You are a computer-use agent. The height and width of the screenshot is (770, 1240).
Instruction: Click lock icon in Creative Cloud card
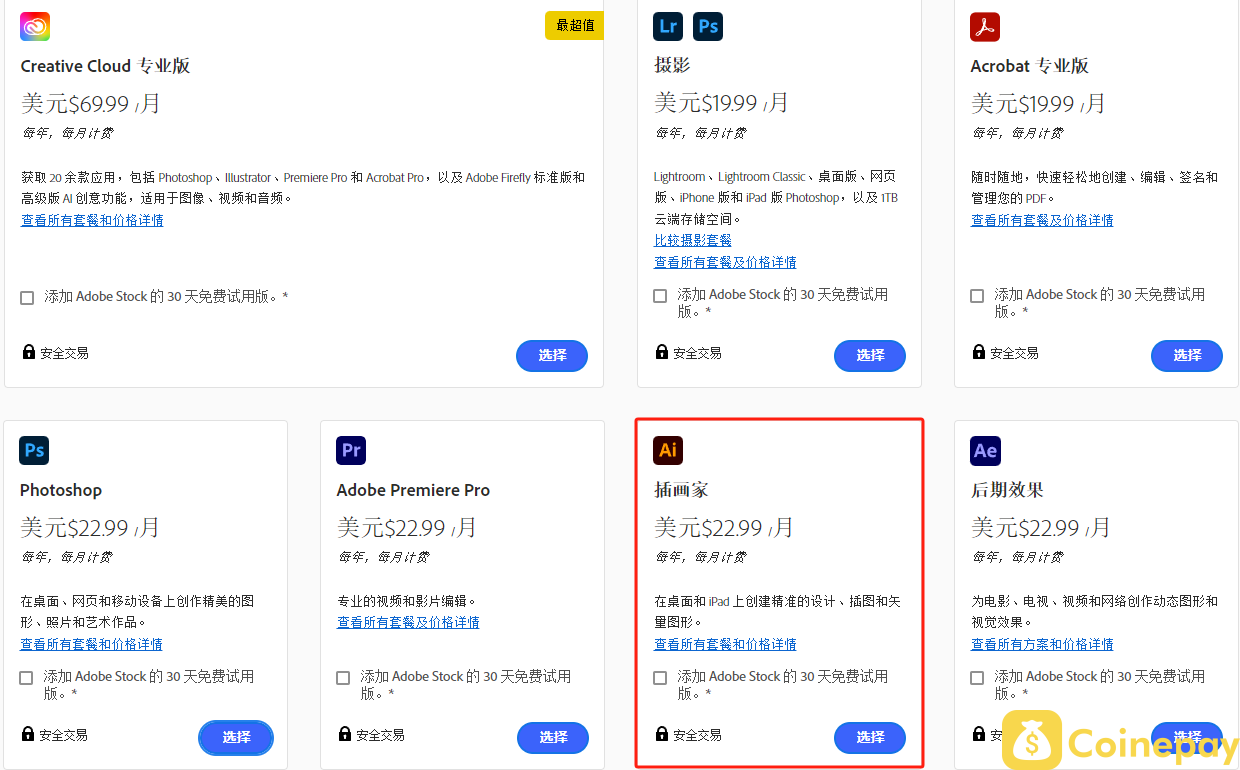[x=28, y=352]
